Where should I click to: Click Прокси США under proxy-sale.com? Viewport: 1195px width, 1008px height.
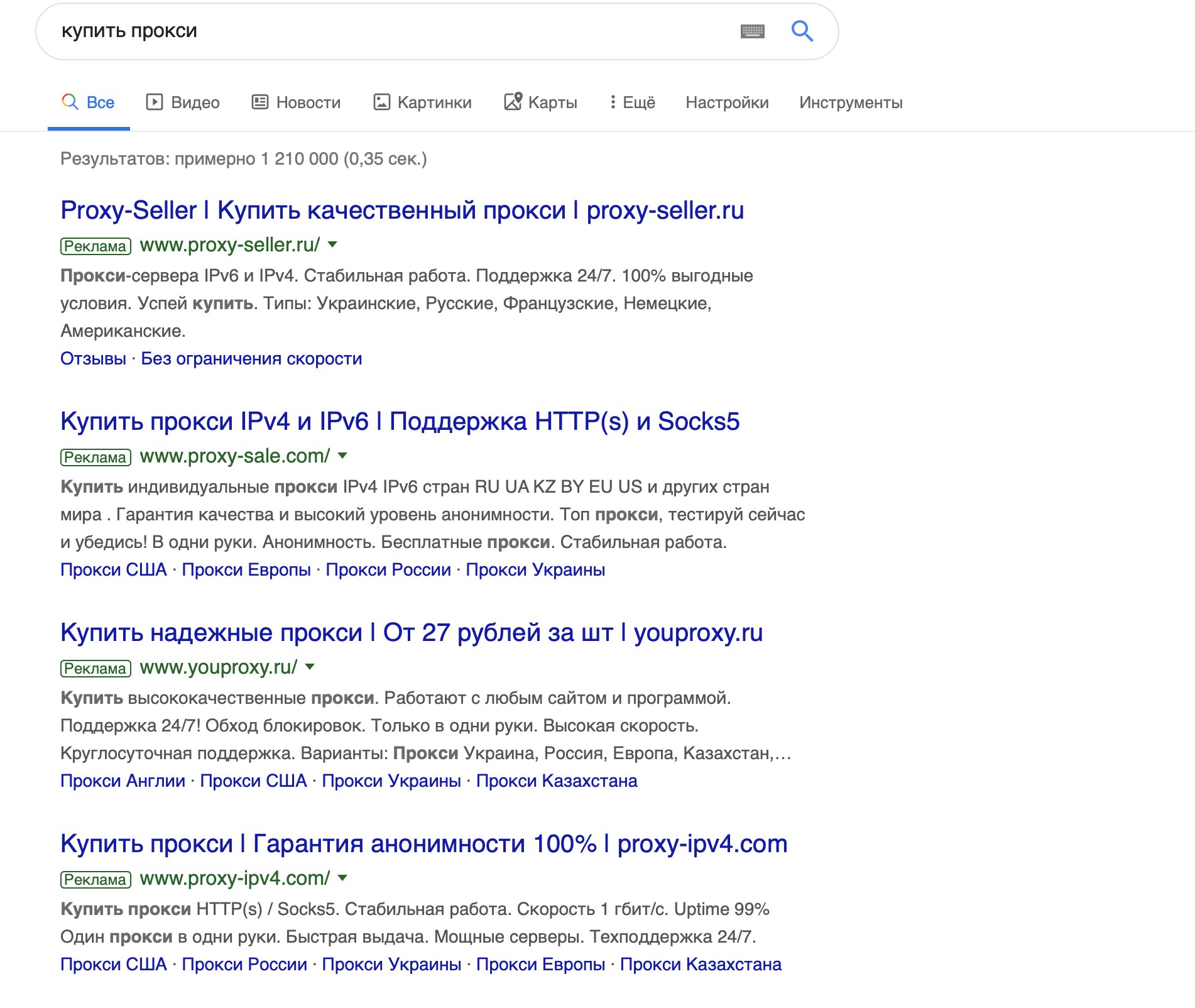(114, 570)
